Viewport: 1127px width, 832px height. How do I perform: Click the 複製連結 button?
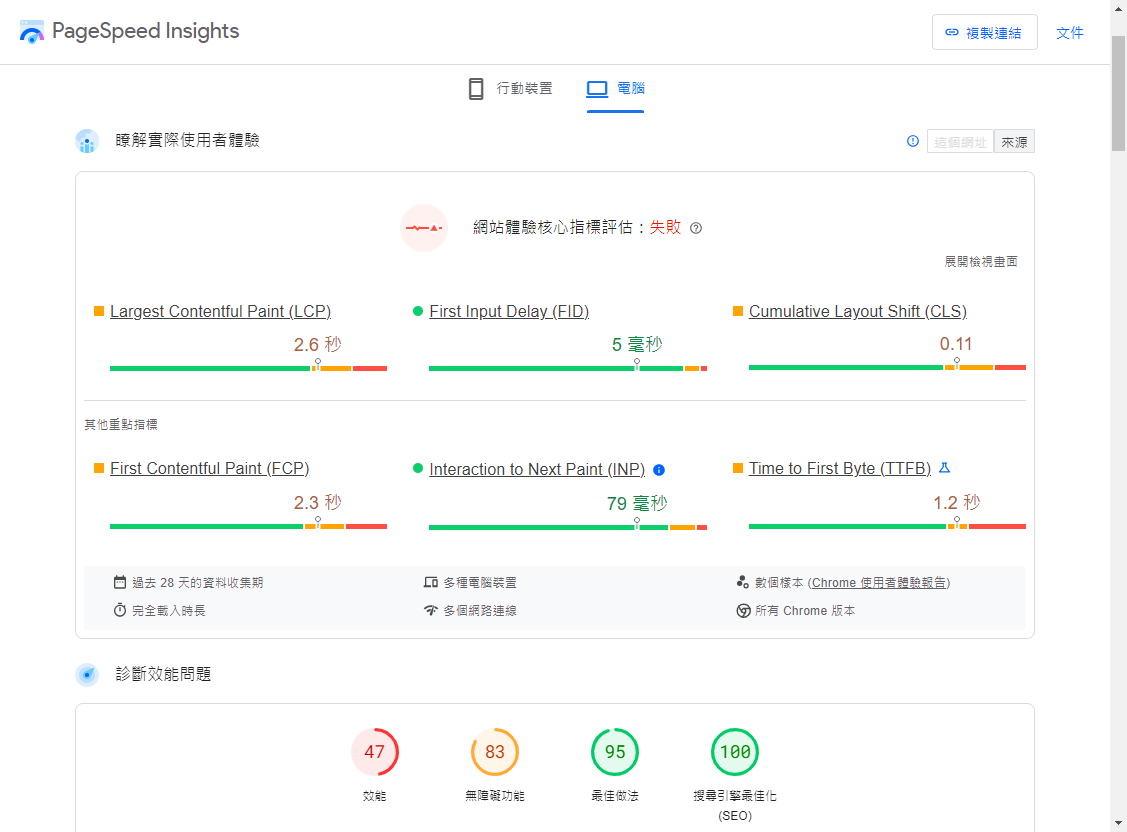coord(985,32)
